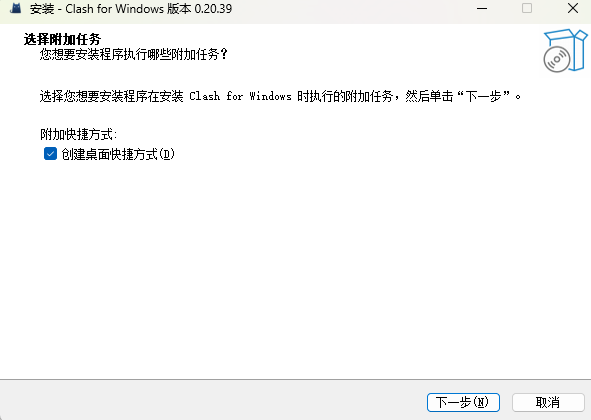The image size is (591, 420).
Task: Cancel setup via the 取消 button
Action: click(x=548, y=402)
